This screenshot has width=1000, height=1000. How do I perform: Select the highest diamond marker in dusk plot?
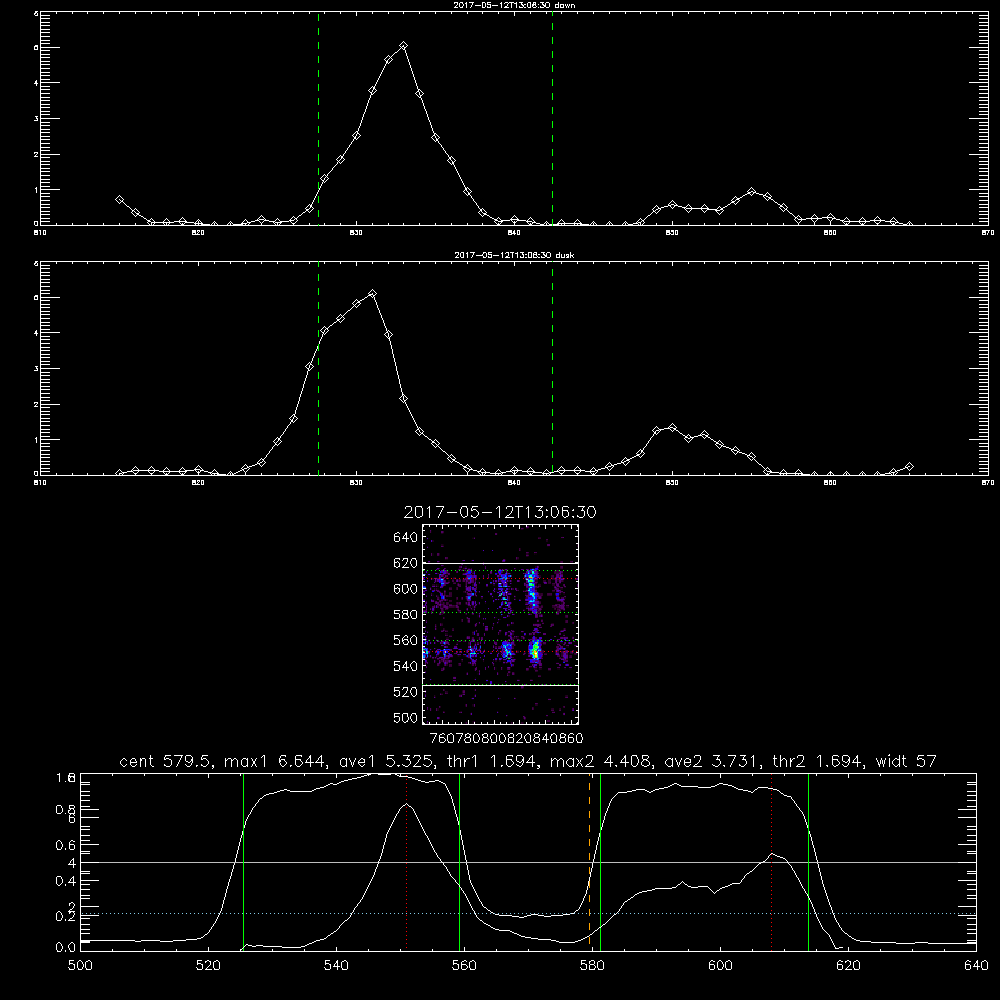click(x=372, y=293)
